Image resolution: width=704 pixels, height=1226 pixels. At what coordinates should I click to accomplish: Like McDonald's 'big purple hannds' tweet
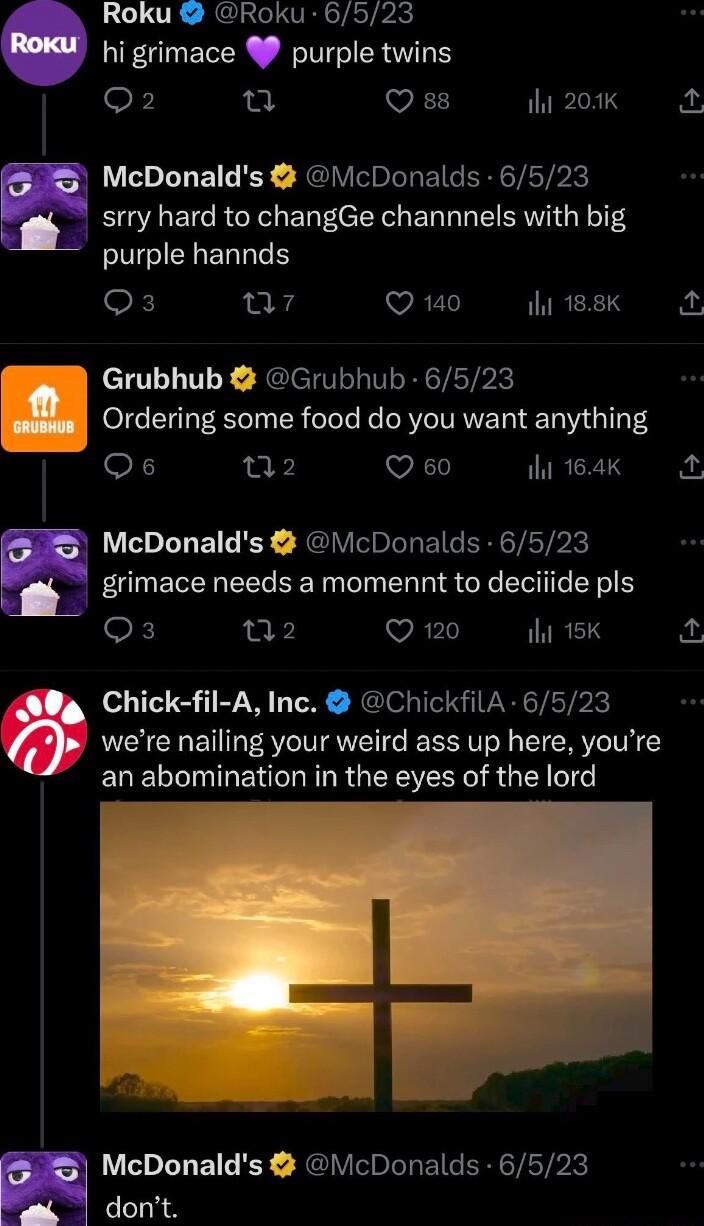point(399,303)
